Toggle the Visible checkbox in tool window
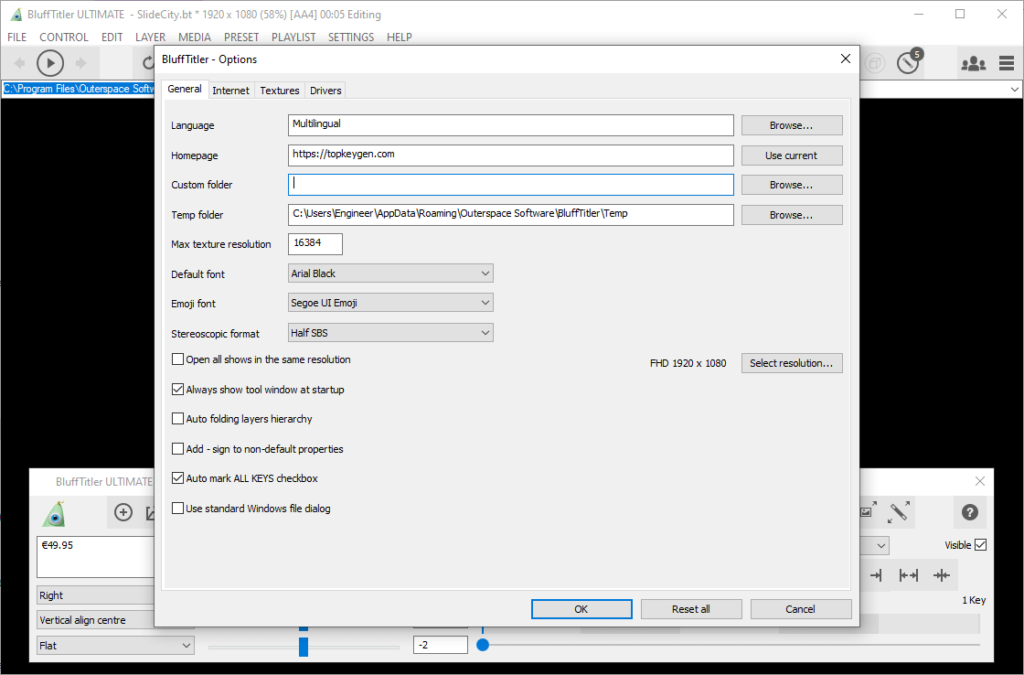Screen dimensions: 1024x675 [980, 544]
